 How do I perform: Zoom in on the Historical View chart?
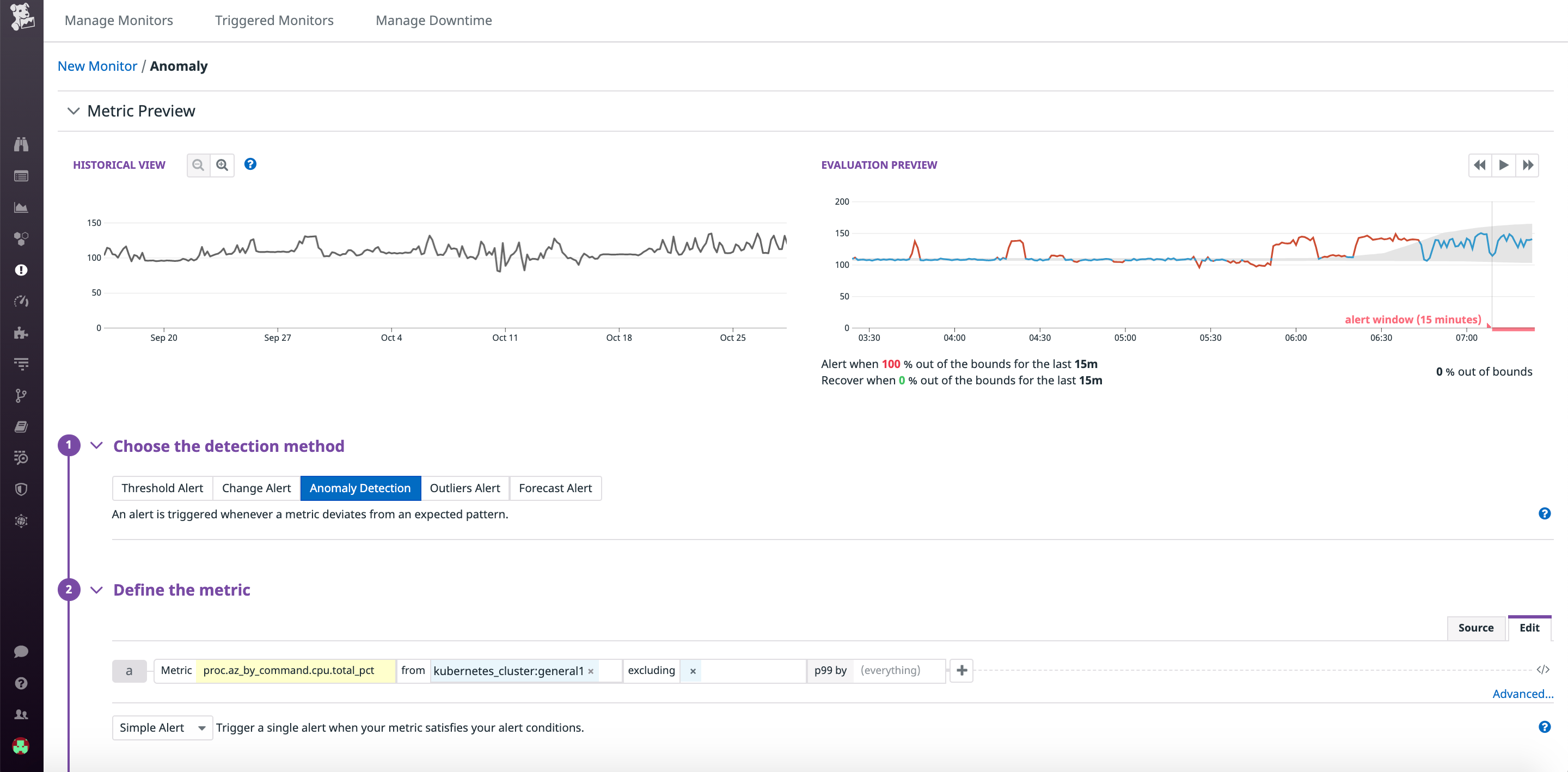(x=222, y=164)
